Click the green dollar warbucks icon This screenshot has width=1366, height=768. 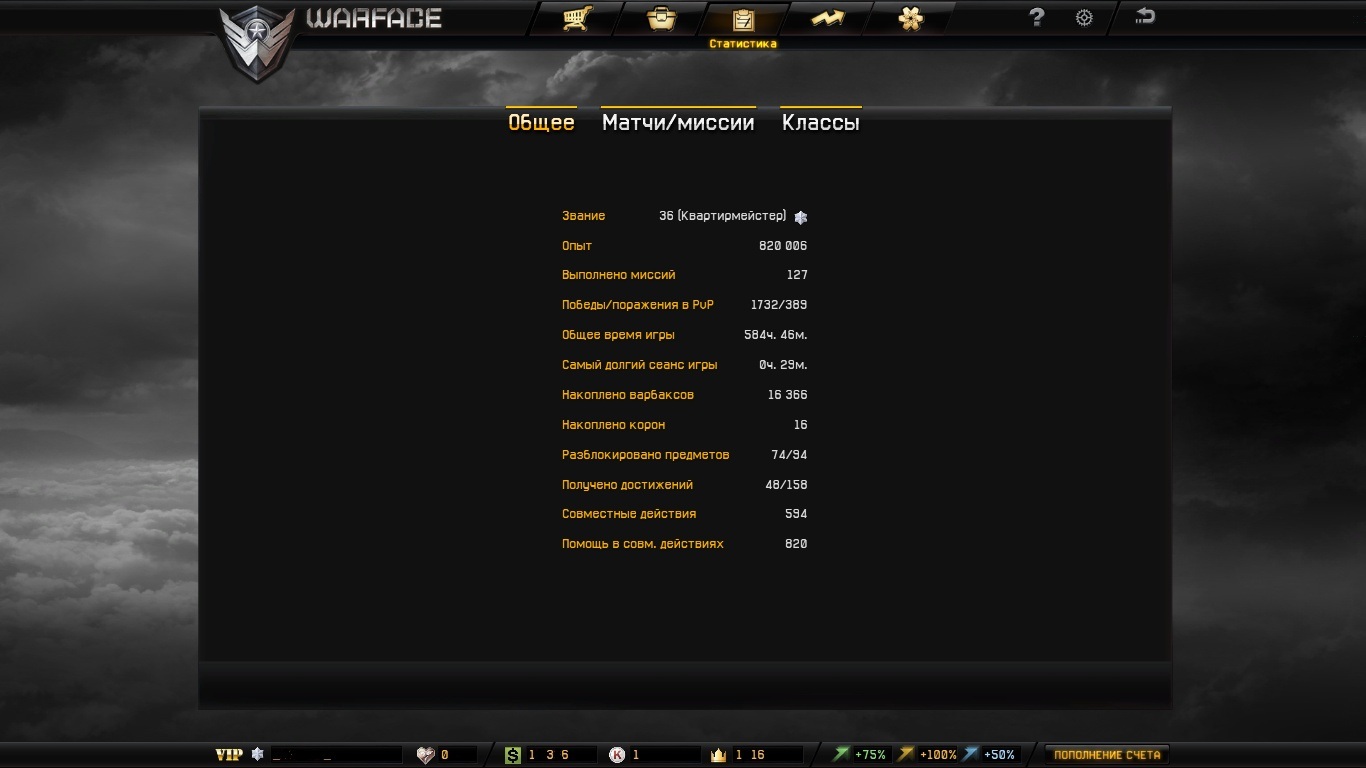point(513,755)
